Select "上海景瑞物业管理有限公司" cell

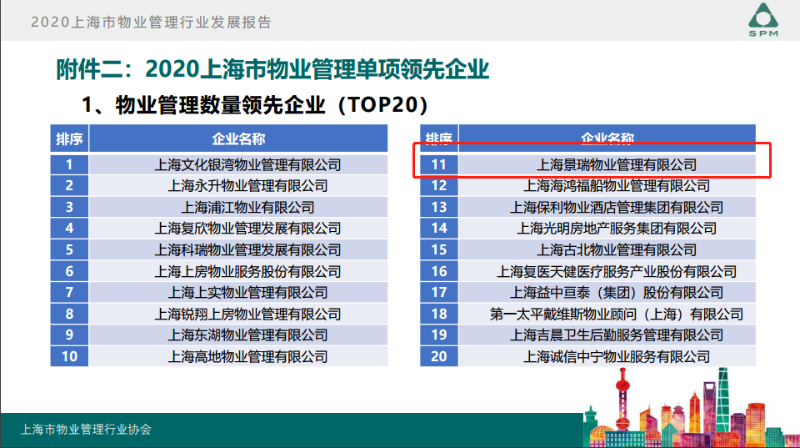[607, 165]
